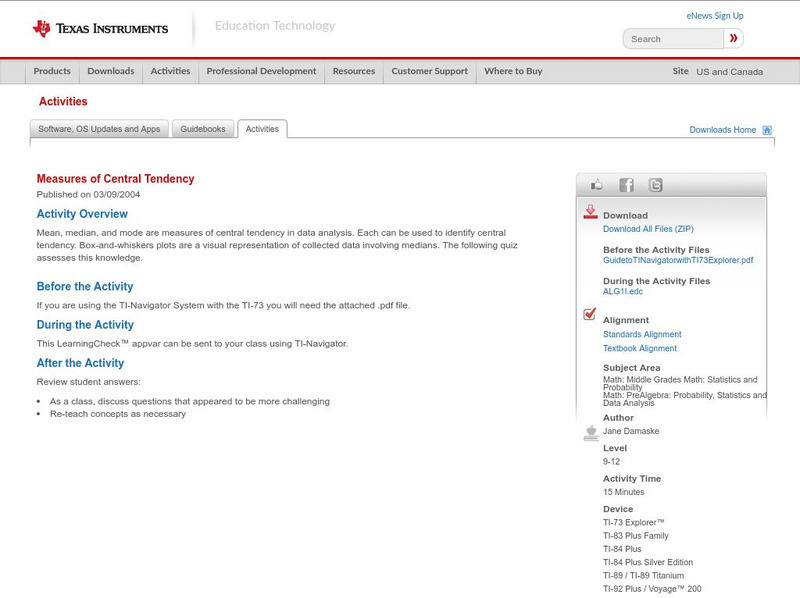Click the eNews Sign Up link

point(715,16)
